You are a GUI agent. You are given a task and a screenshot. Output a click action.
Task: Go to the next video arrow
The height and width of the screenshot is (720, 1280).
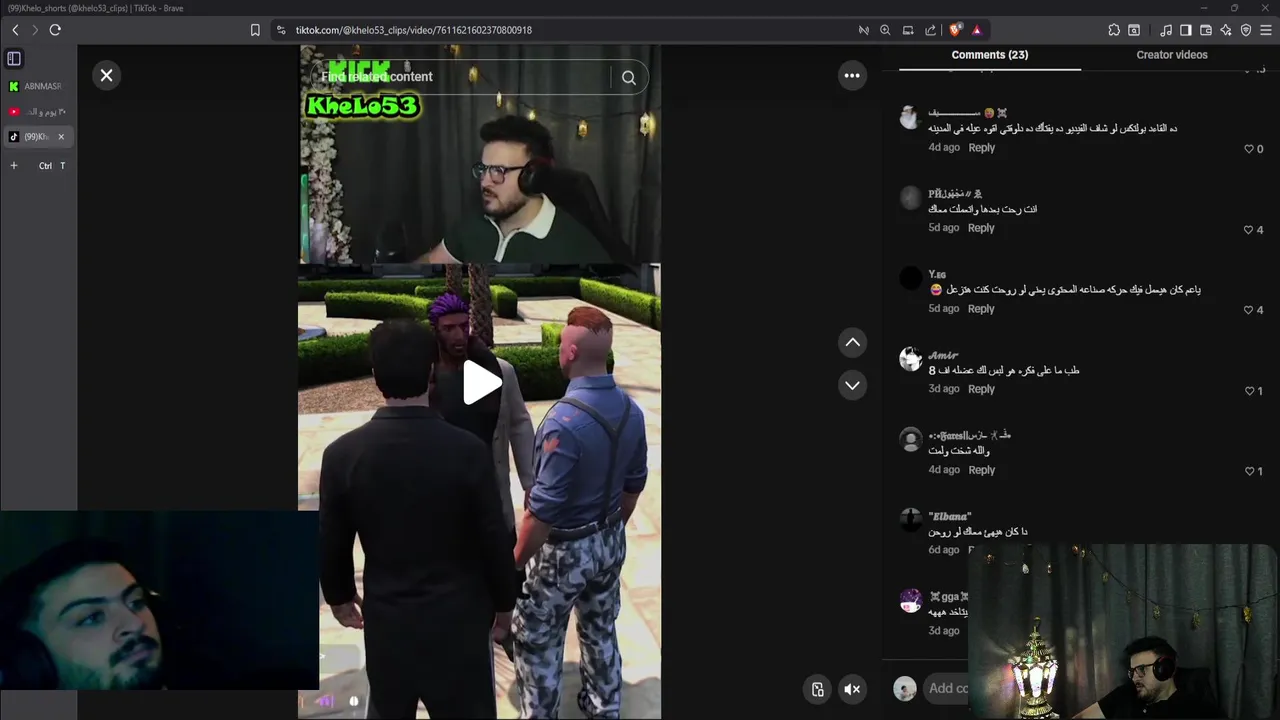click(x=852, y=385)
